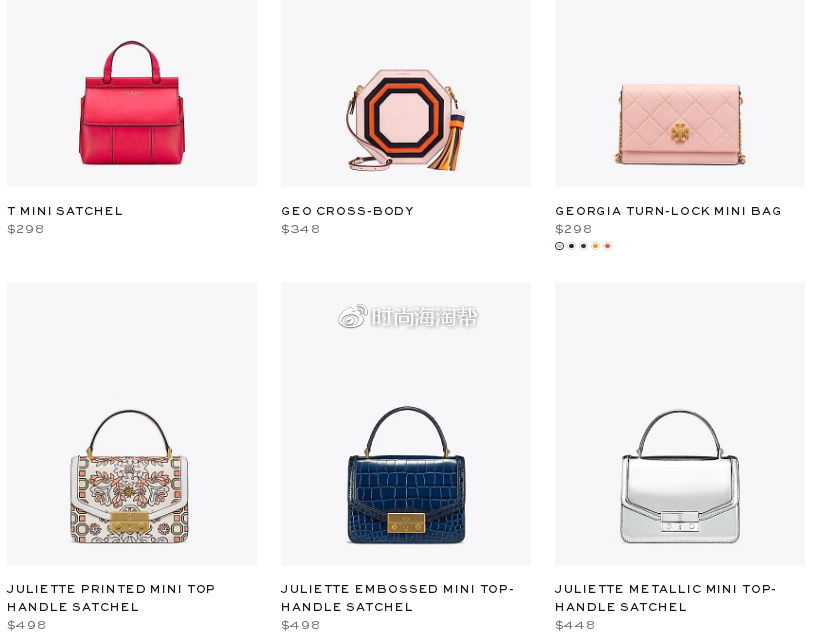The height and width of the screenshot is (634, 819).
Task: Choose the navy color swatch
Action: coord(583,246)
